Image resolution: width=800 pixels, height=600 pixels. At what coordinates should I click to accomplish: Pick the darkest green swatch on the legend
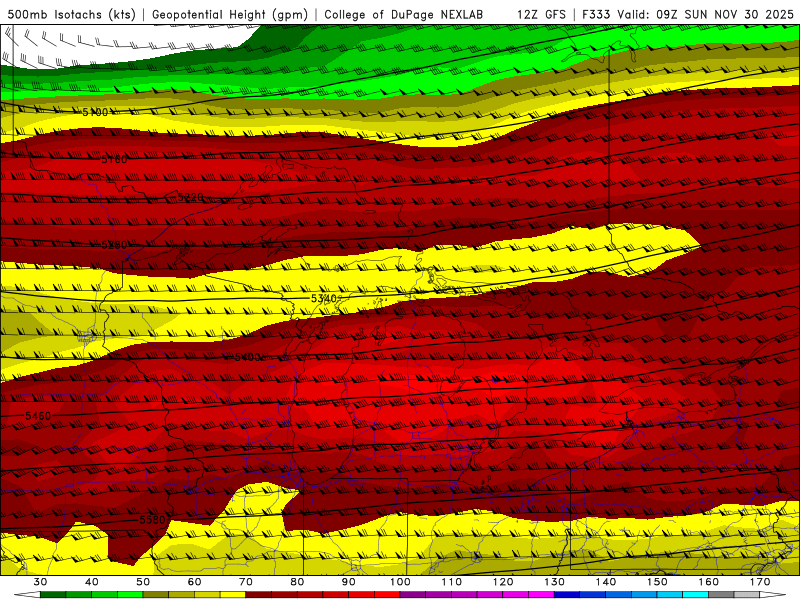53,595
